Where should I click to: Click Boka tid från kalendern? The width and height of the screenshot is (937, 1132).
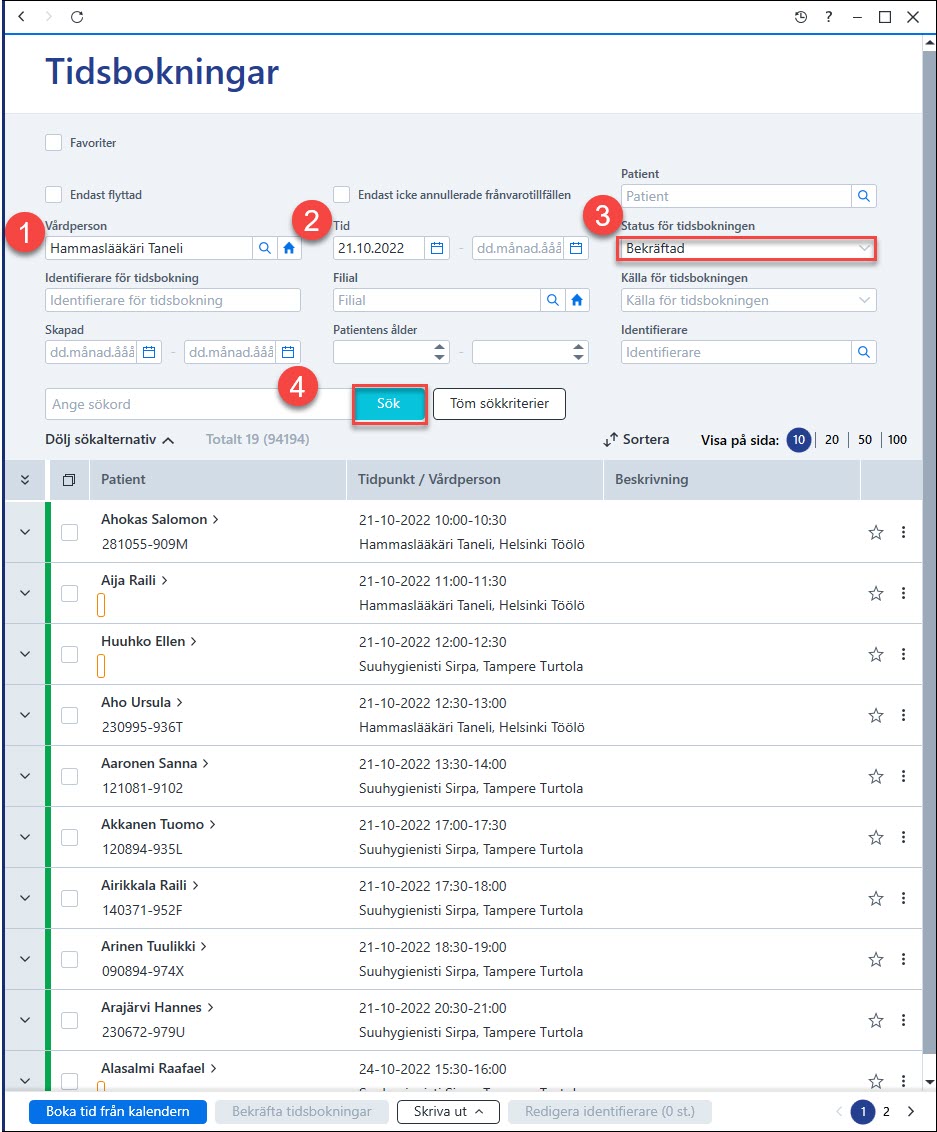click(118, 1112)
